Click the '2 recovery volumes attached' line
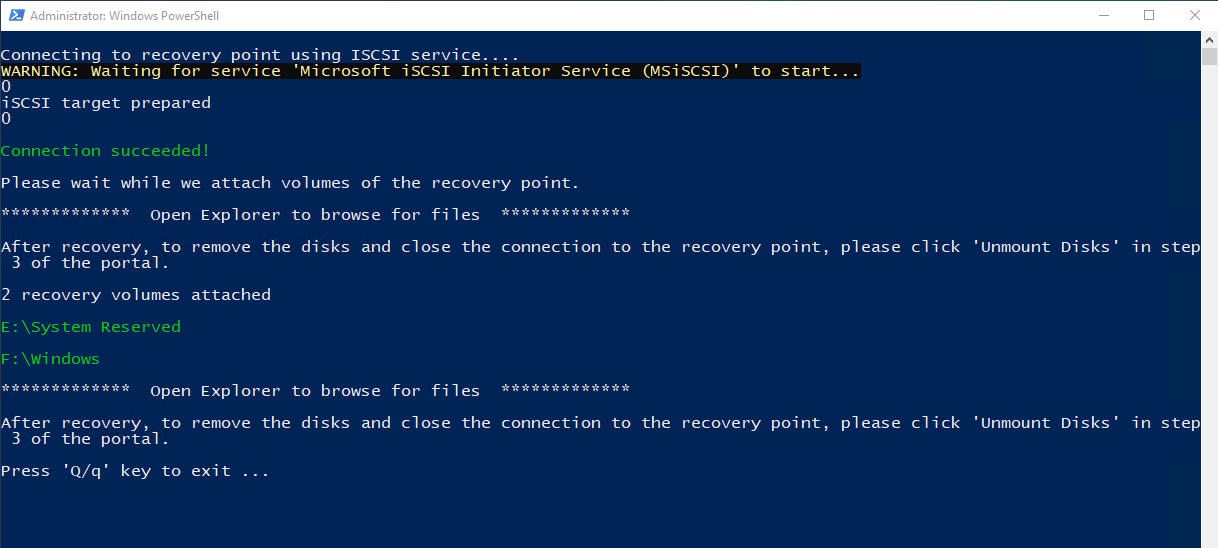 136,295
